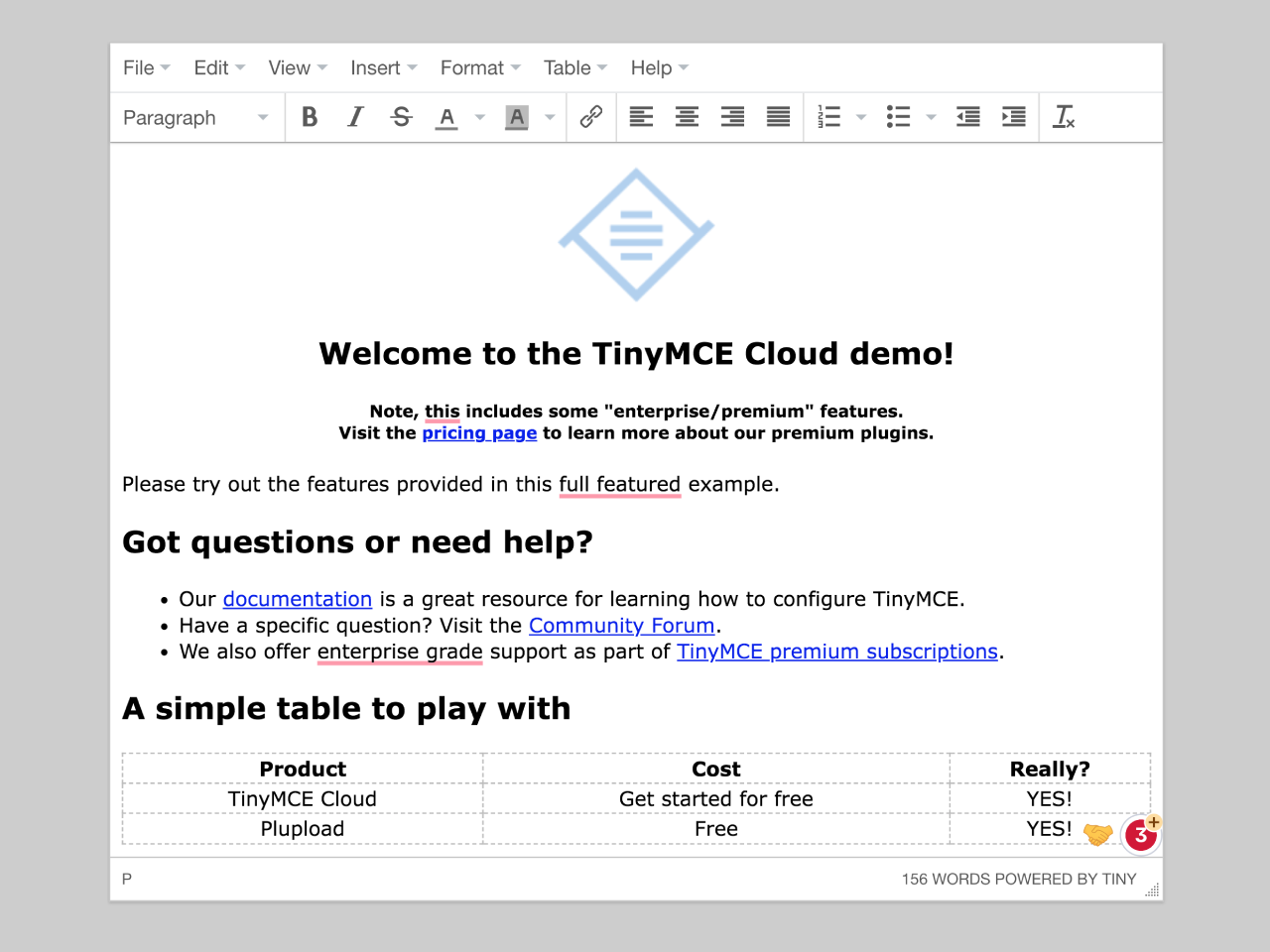Align text left

642,117
